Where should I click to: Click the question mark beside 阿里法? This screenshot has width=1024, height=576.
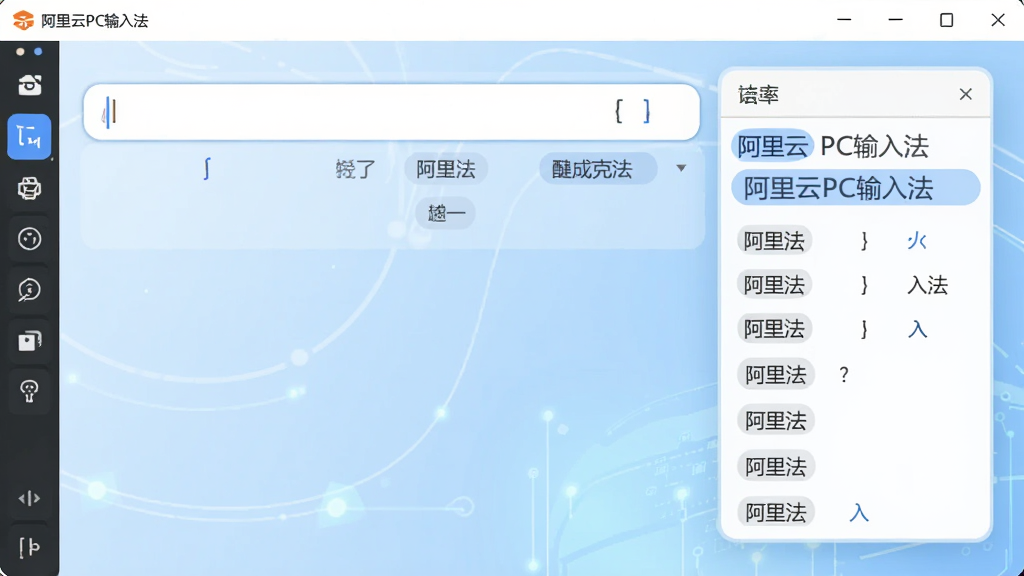844,375
